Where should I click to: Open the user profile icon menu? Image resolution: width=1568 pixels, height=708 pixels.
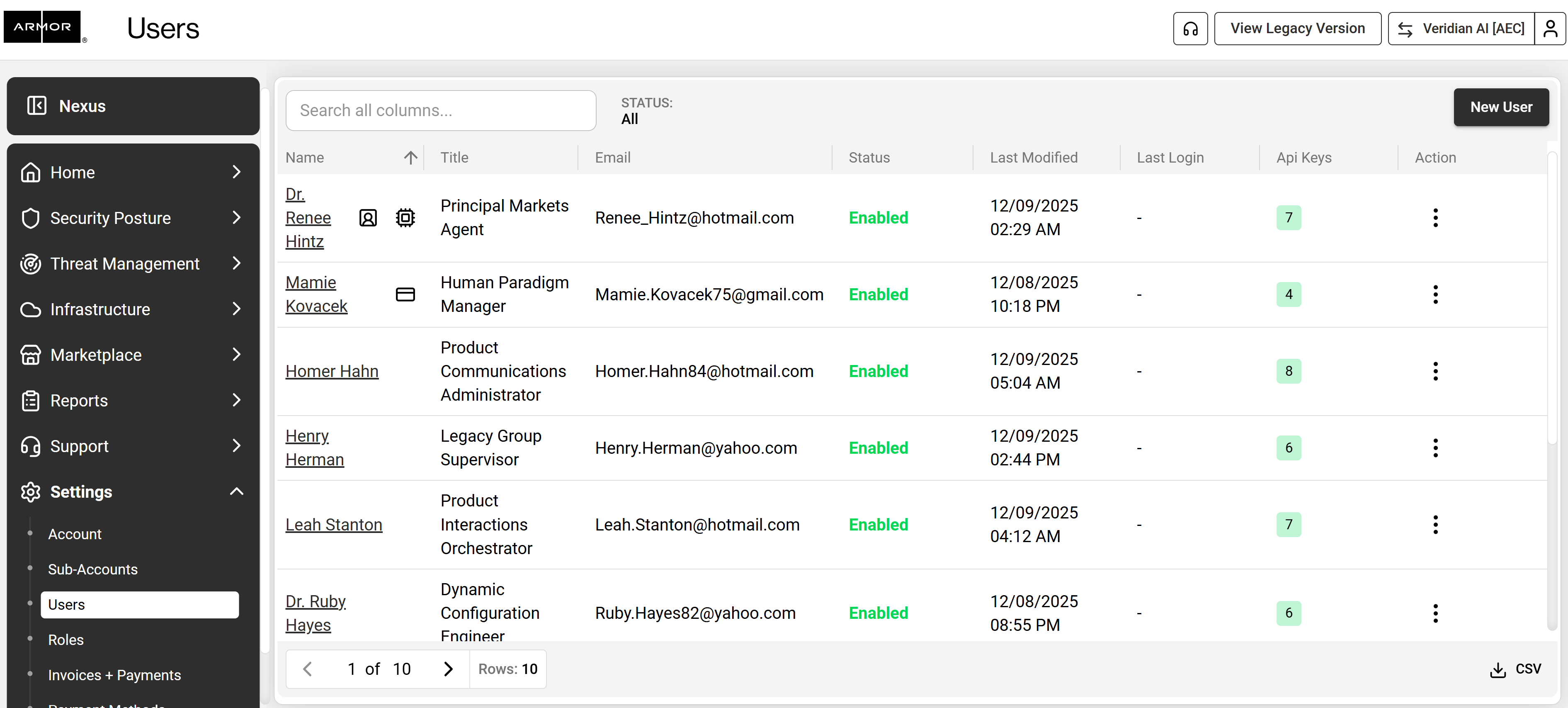(x=1550, y=29)
